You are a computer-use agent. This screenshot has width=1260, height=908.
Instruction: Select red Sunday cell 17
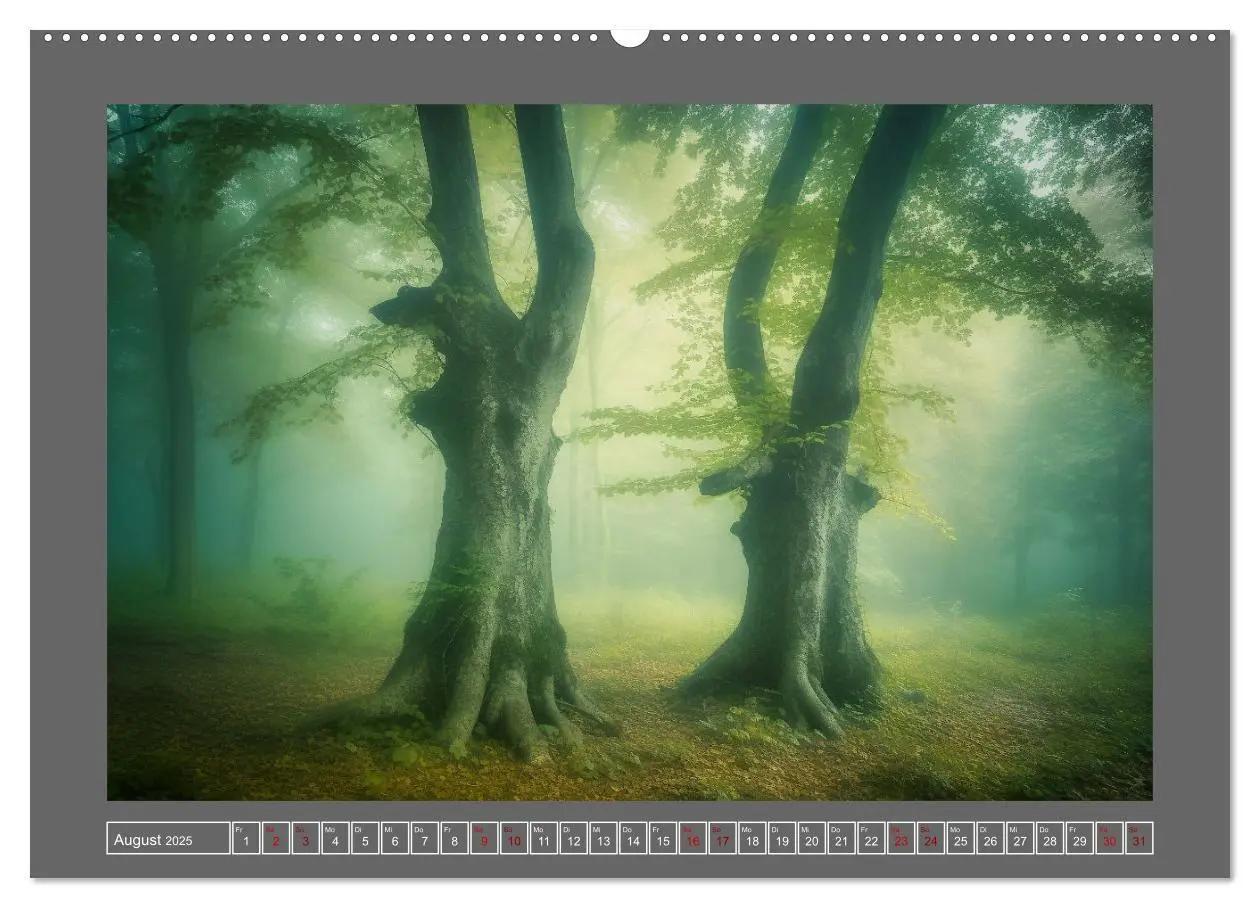click(x=722, y=839)
